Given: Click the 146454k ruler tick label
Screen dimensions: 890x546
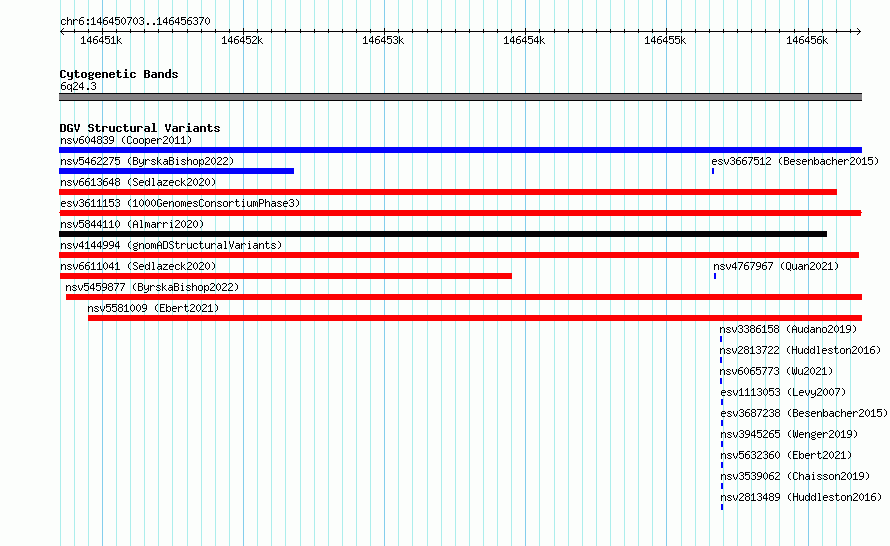Looking at the screenshot, I should (524, 40).
